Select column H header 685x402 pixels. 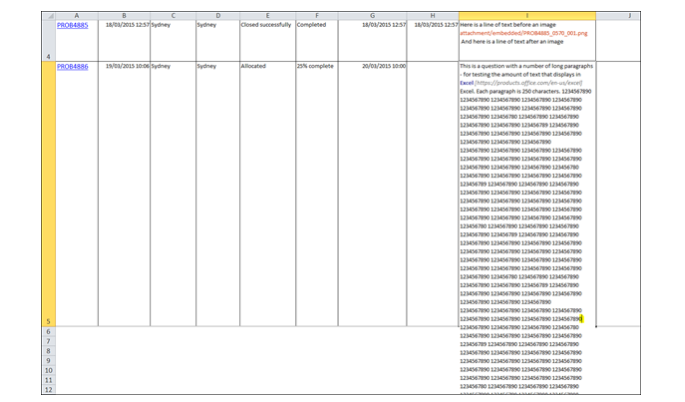click(x=433, y=16)
